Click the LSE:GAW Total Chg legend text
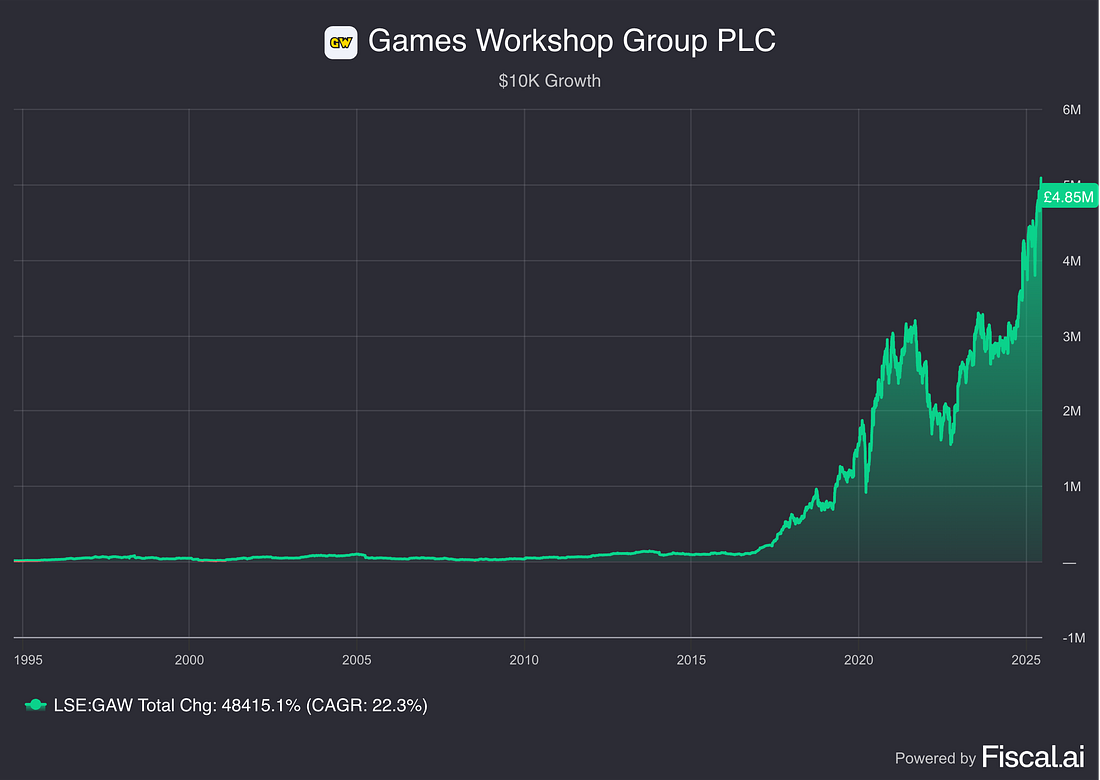This screenshot has width=1100, height=780. coord(241,705)
